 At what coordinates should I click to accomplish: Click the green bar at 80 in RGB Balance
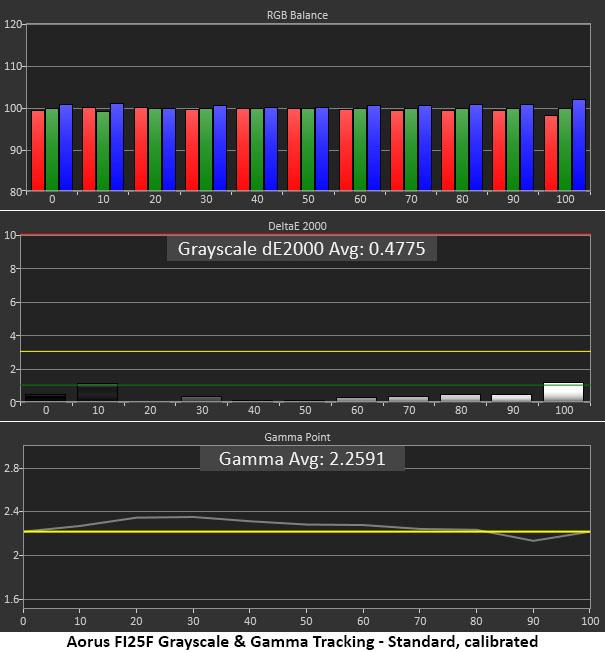click(462, 150)
